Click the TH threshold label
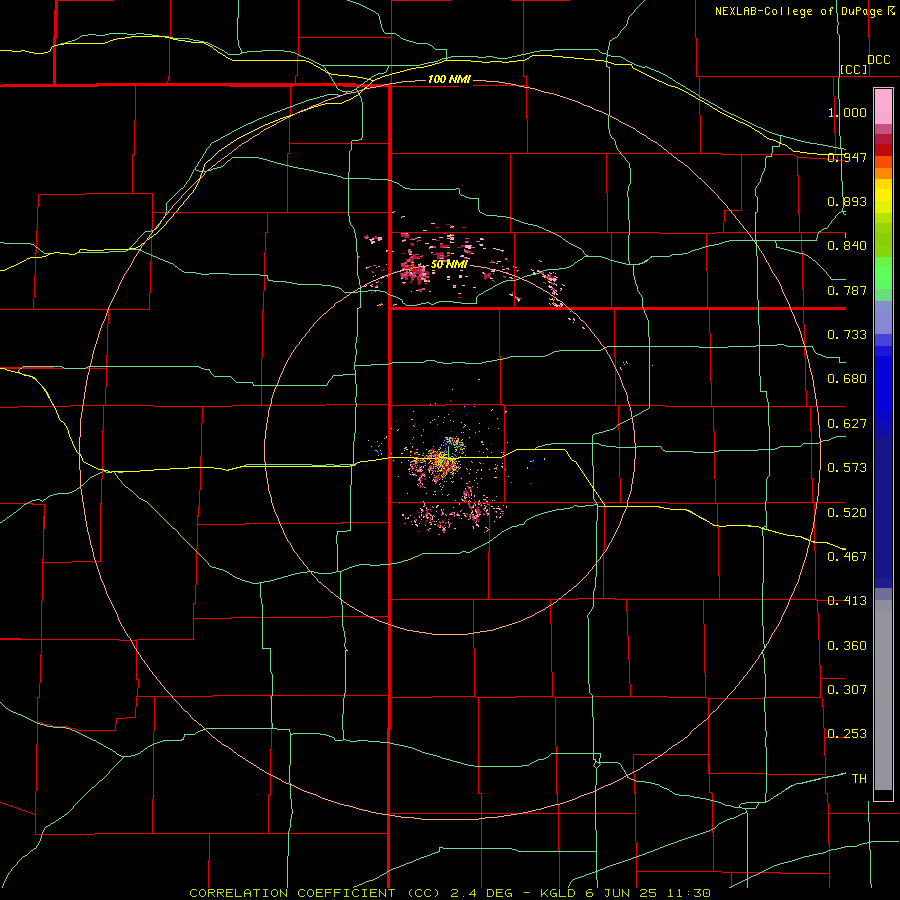Screen dimensions: 900x900 [859, 778]
